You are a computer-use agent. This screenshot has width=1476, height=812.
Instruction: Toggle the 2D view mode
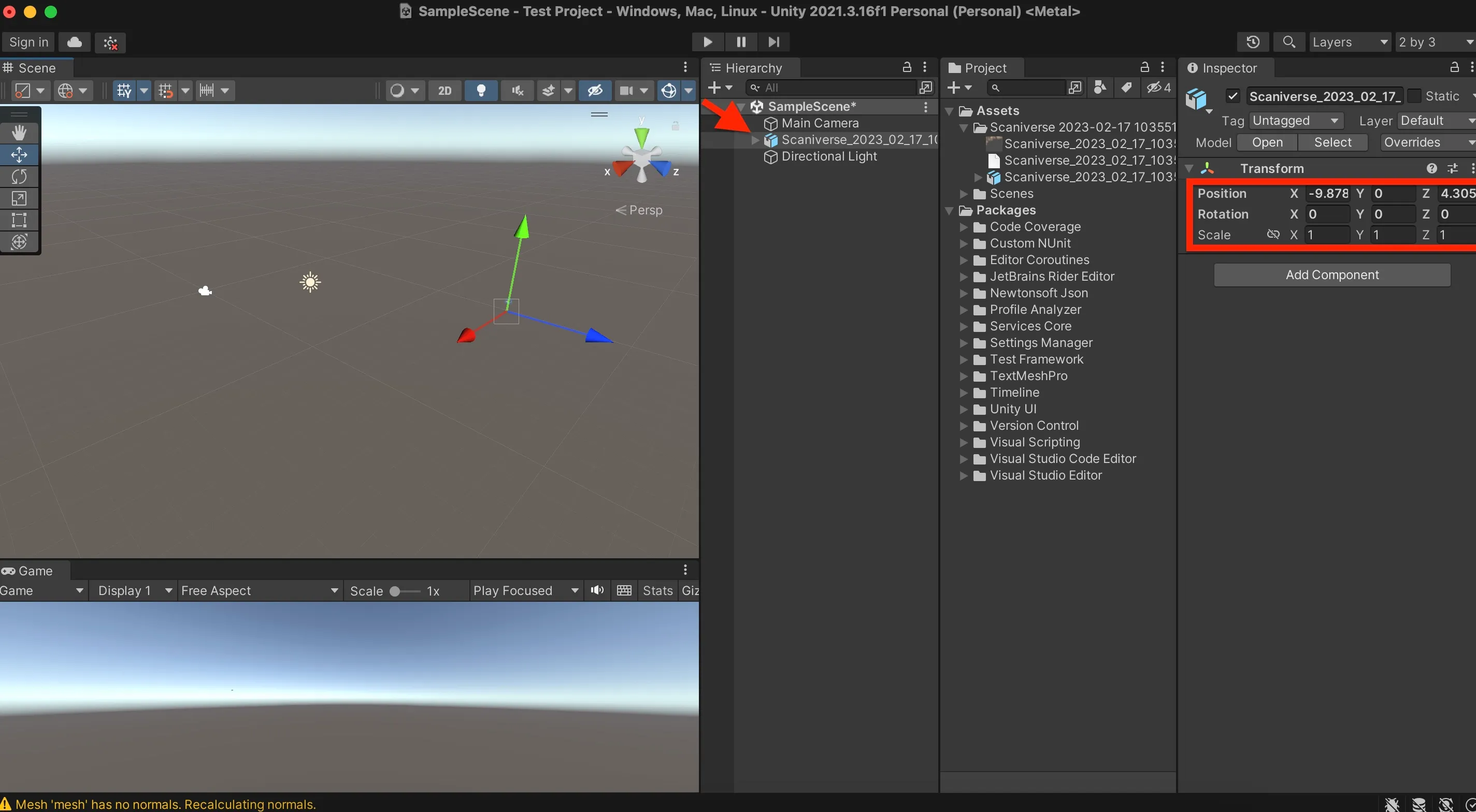[x=445, y=91]
